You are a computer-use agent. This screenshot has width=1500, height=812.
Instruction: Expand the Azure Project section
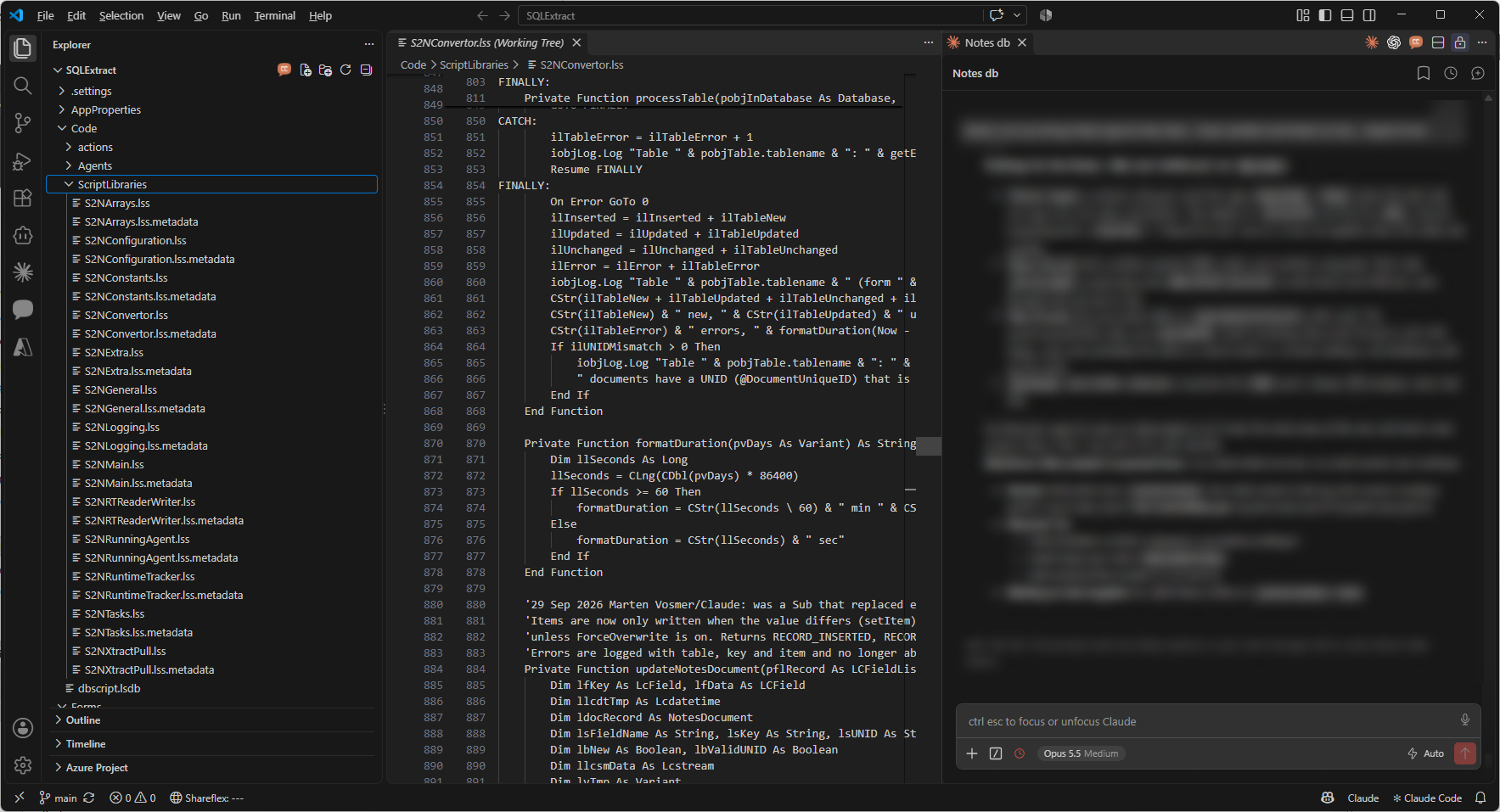pyautogui.click(x=211, y=767)
